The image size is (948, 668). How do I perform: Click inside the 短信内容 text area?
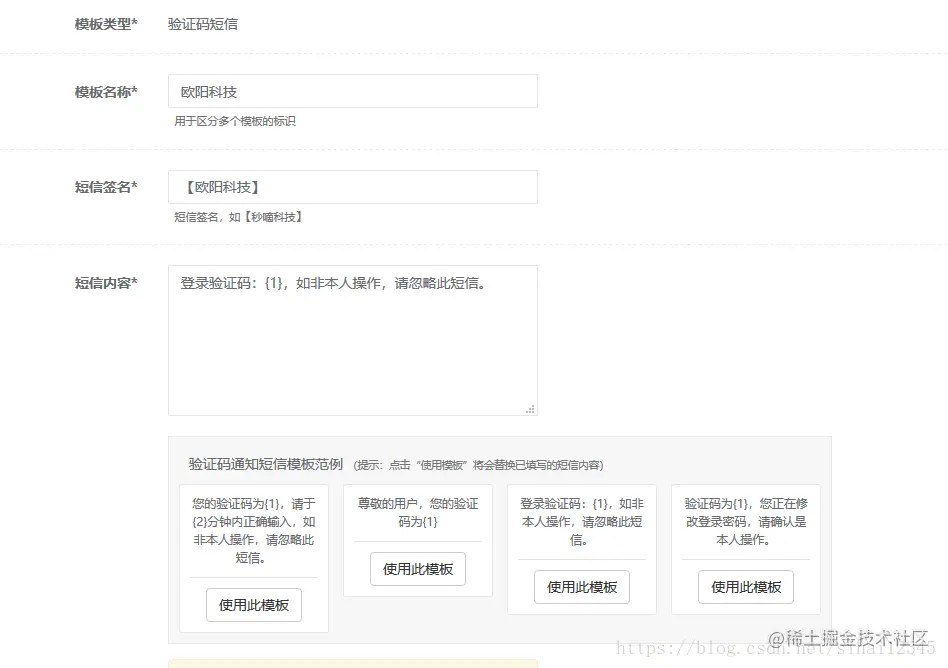tap(352, 340)
